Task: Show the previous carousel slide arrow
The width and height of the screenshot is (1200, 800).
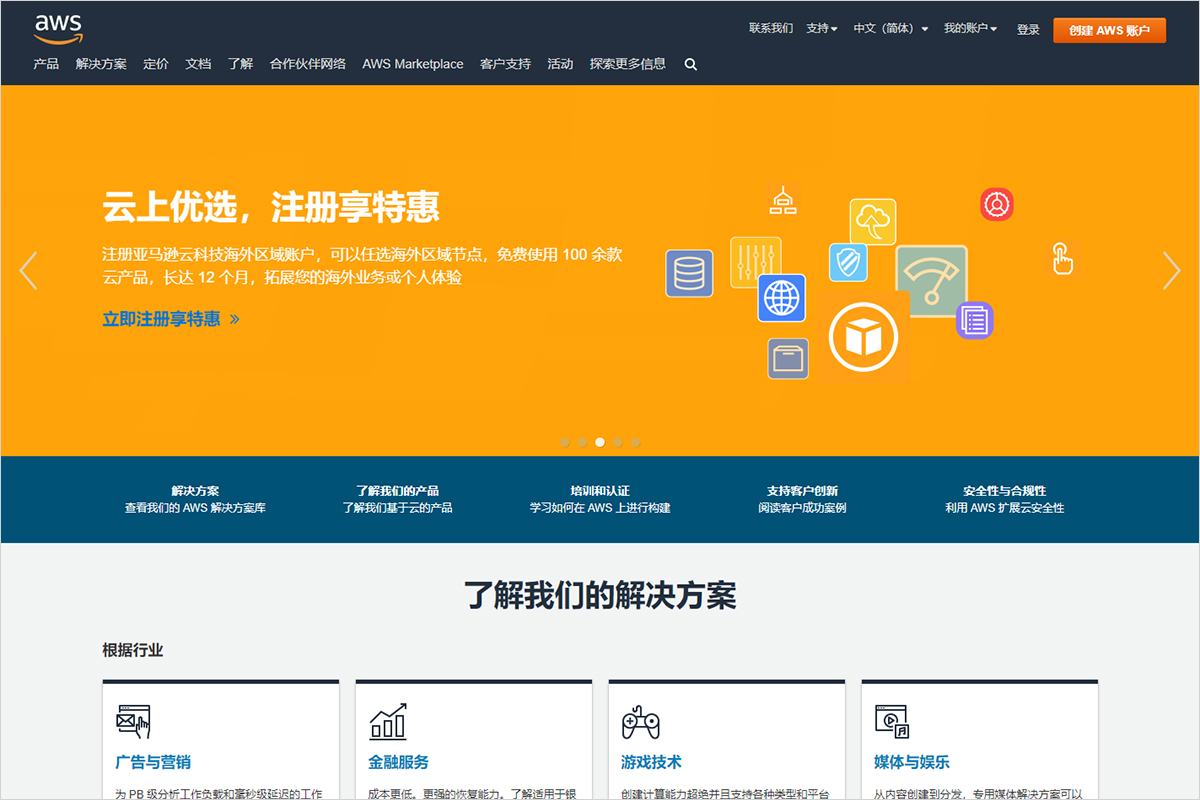Action: pos(29,270)
